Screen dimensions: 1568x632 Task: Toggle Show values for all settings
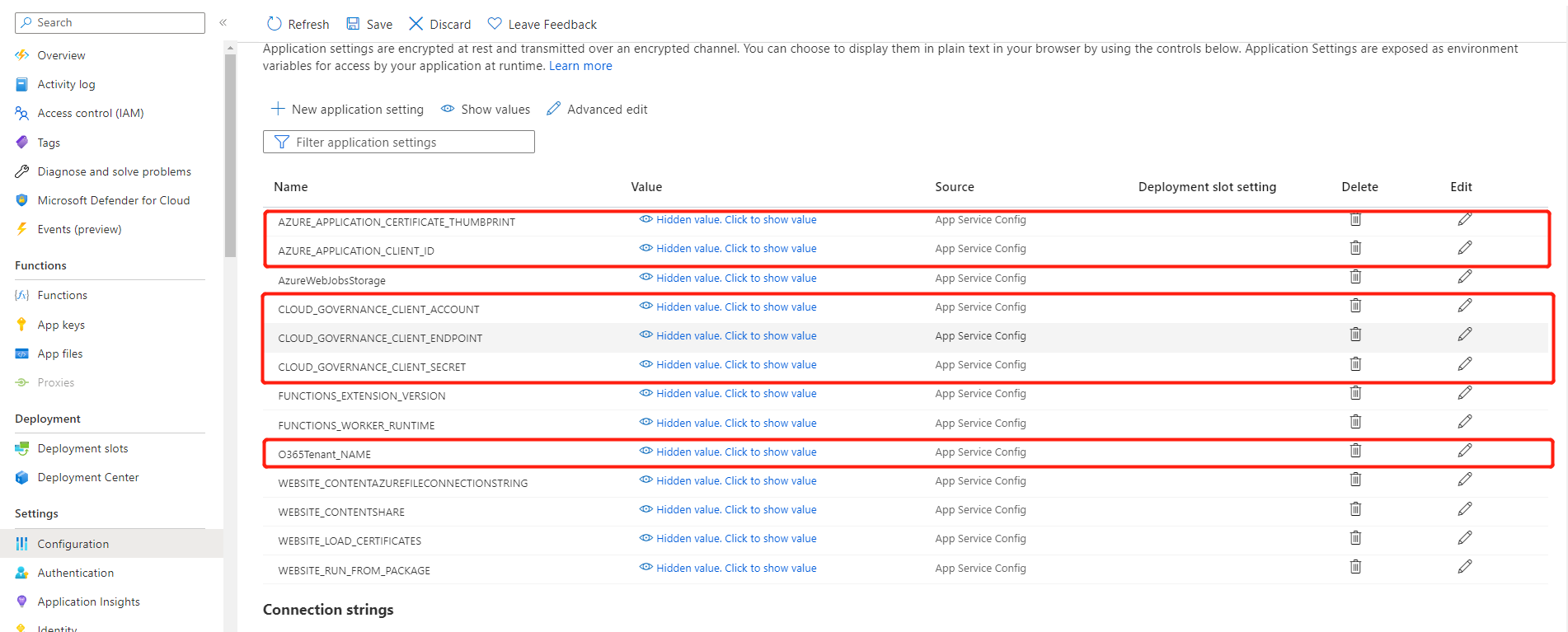pos(486,110)
